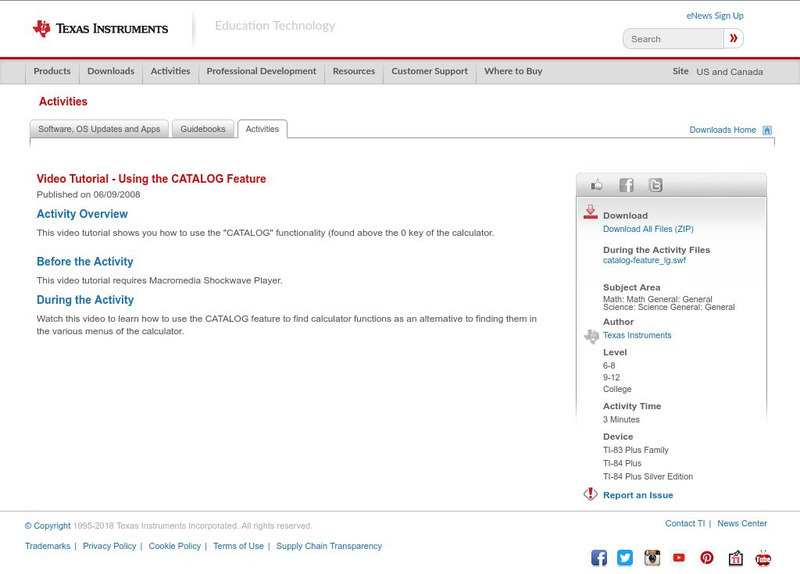Open the footer Pinterest icon
This screenshot has width=800, height=574.
point(707,558)
